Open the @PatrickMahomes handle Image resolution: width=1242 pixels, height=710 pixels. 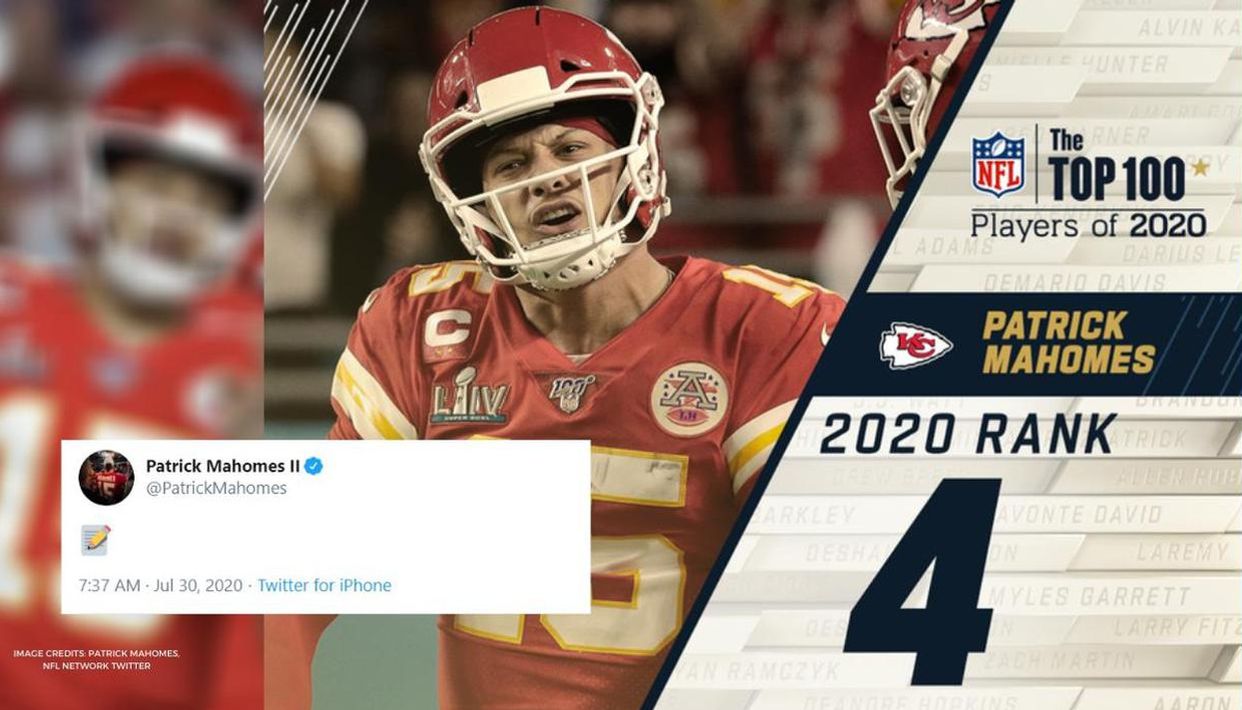[216, 488]
